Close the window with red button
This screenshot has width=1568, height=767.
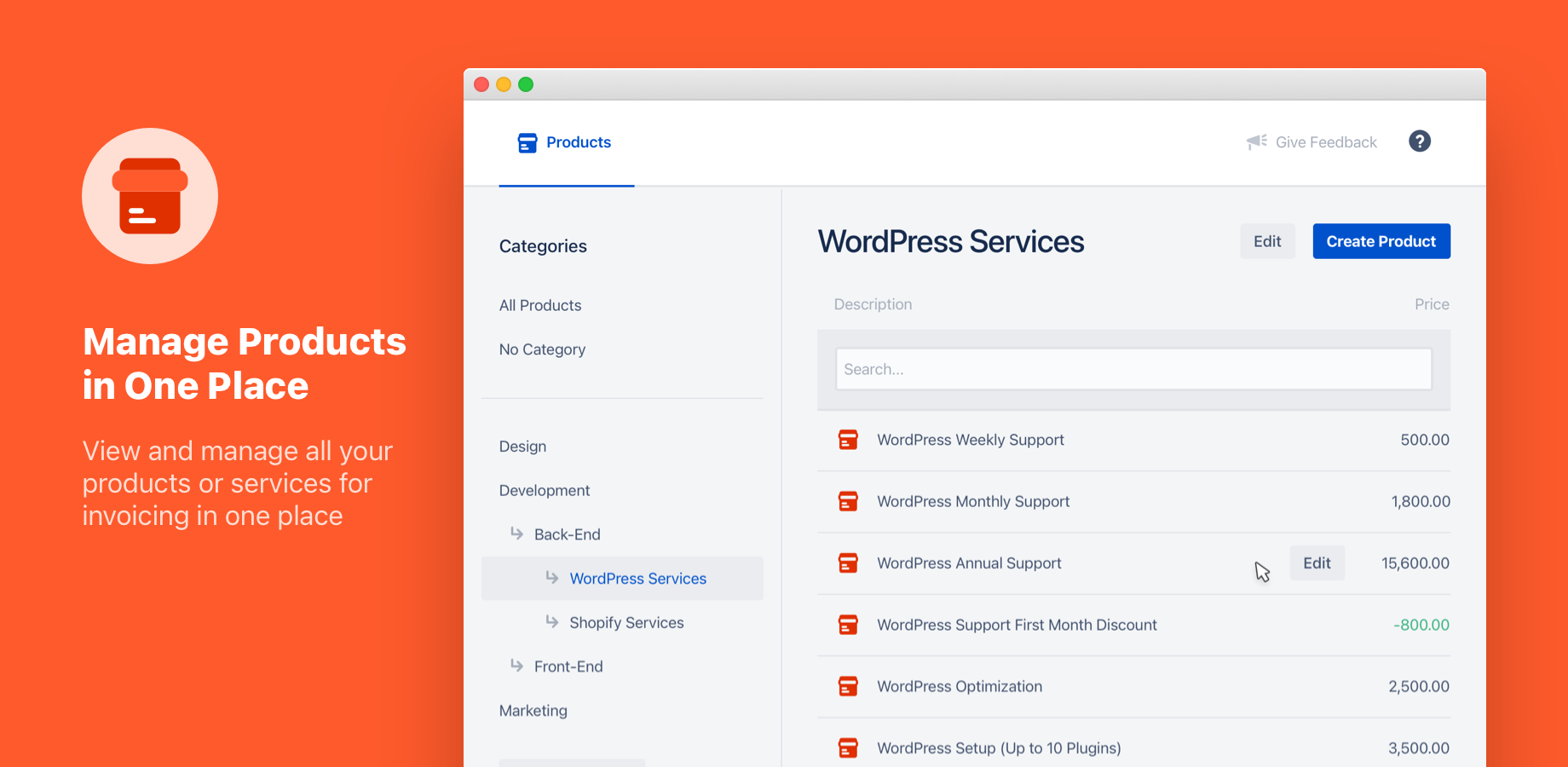coord(481,84)
